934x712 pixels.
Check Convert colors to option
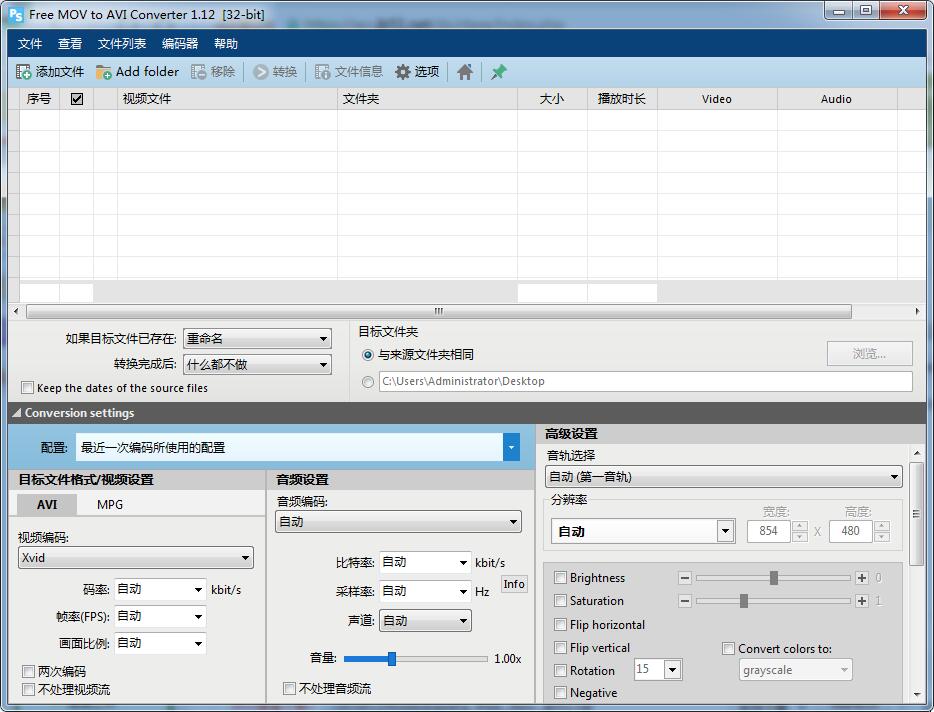pos(728,648)
